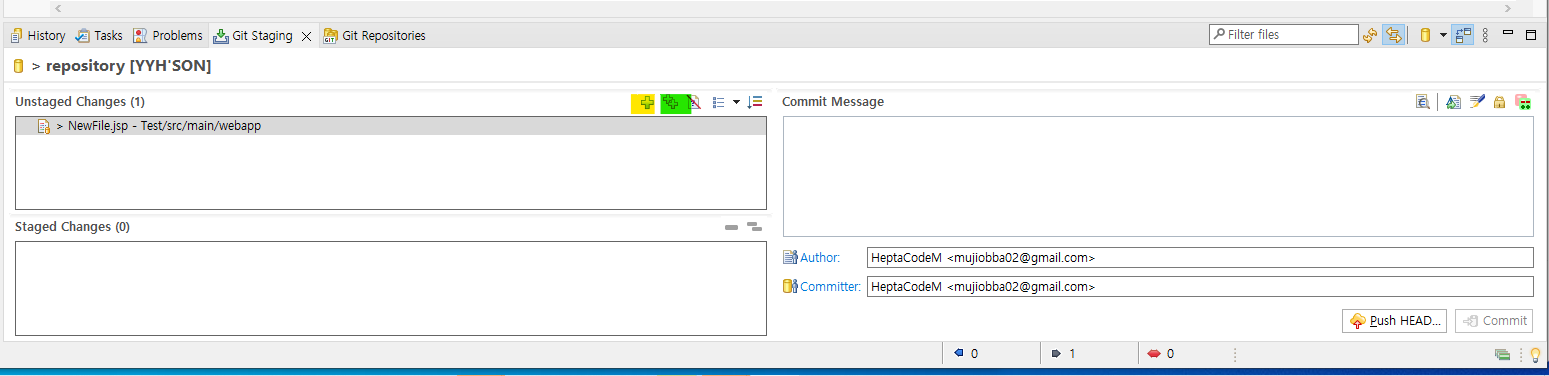1549x376 pixels.
Task: Click the blue incoming changes indicator showing 0
Action: pyautogui.click(x=965, y=353)
